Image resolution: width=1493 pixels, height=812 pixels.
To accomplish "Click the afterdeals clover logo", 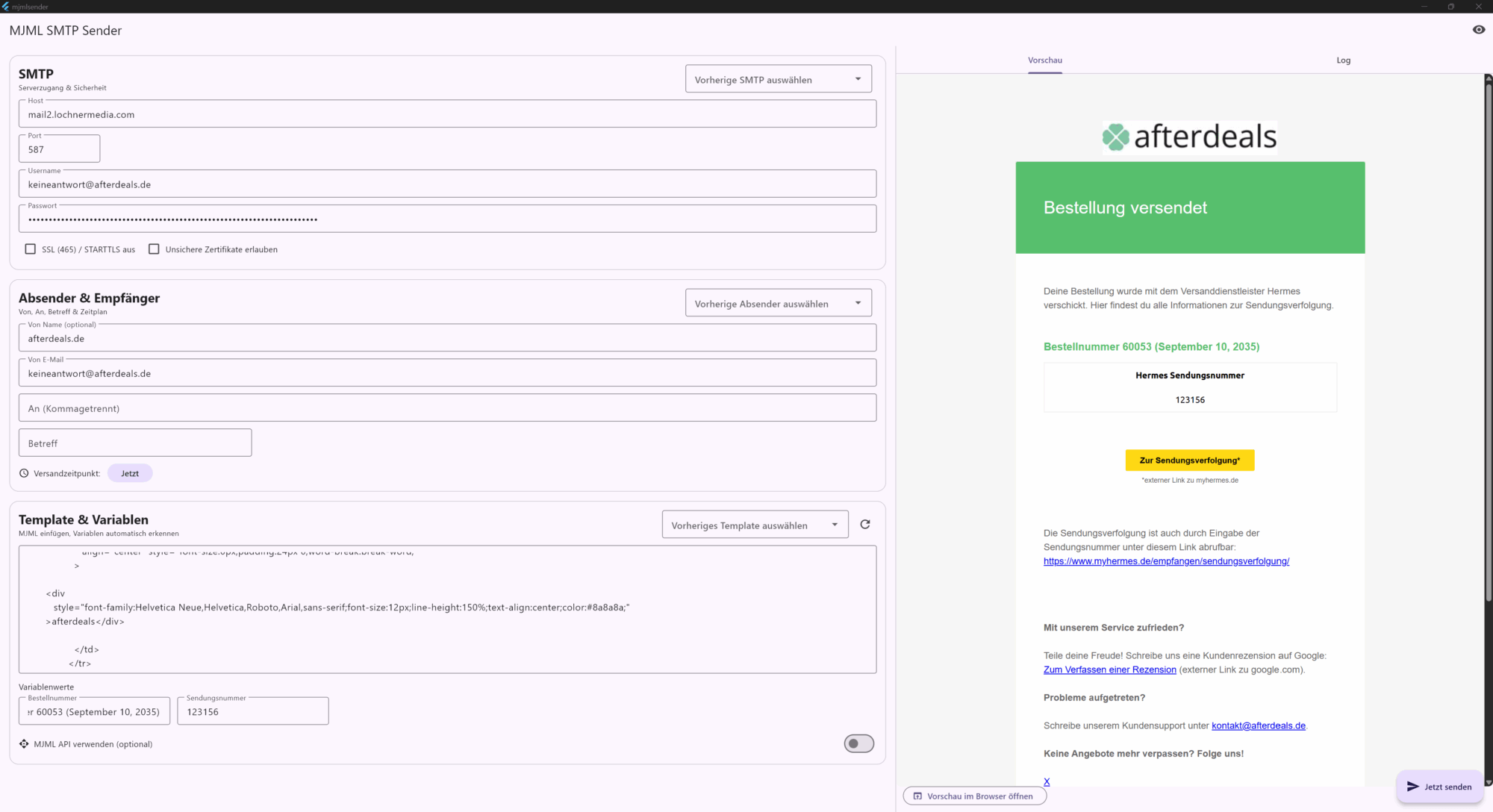I will 1116,137.
